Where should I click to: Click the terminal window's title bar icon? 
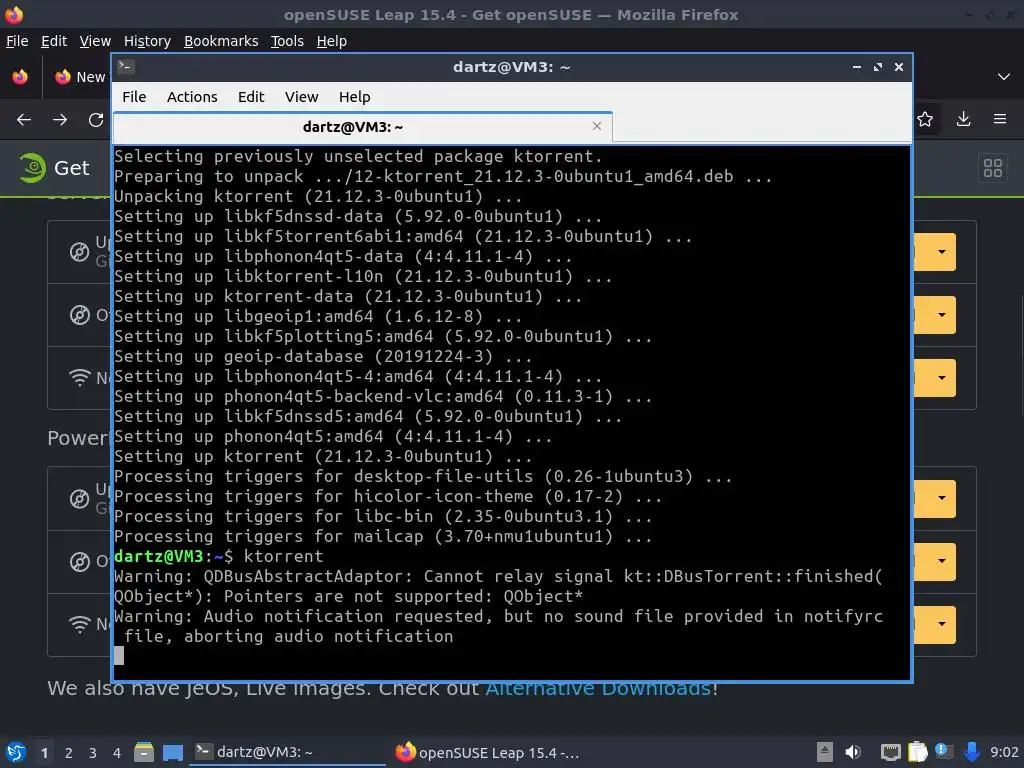pos(126,67)
